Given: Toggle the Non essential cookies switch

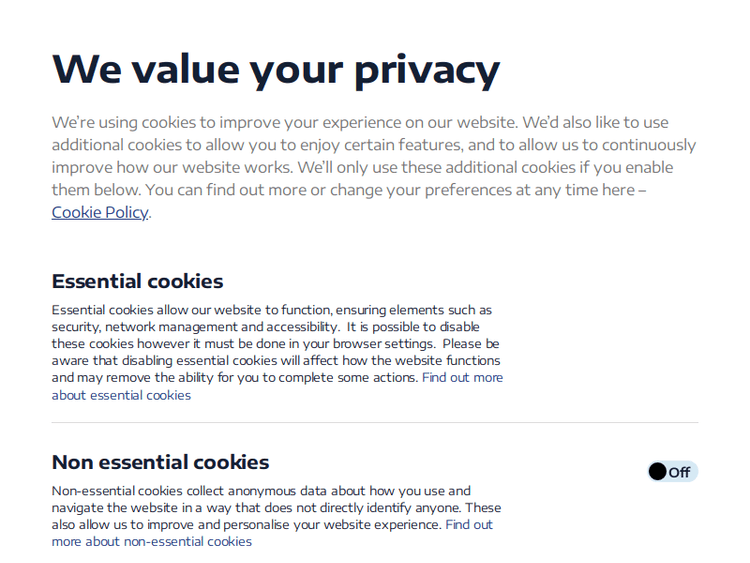Looking at the screenshot, I should pos(672,472).
